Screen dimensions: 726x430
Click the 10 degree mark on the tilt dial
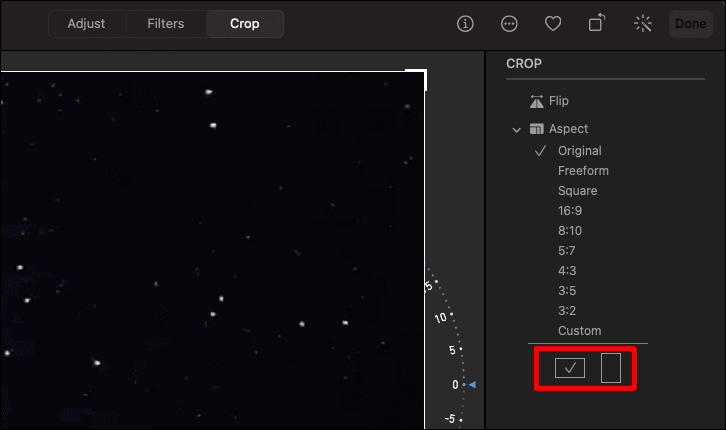tap(441, 318)
